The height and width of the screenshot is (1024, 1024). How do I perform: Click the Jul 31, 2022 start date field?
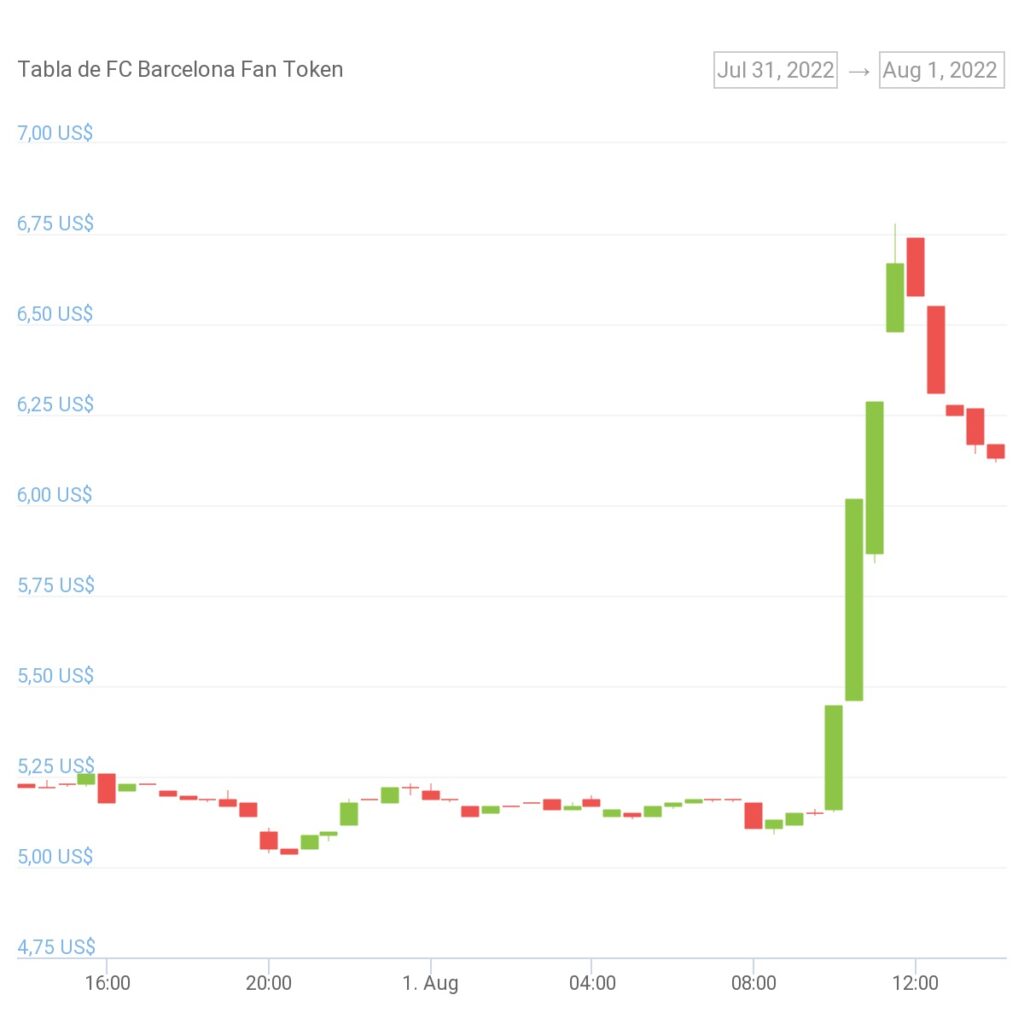[775, 70]
